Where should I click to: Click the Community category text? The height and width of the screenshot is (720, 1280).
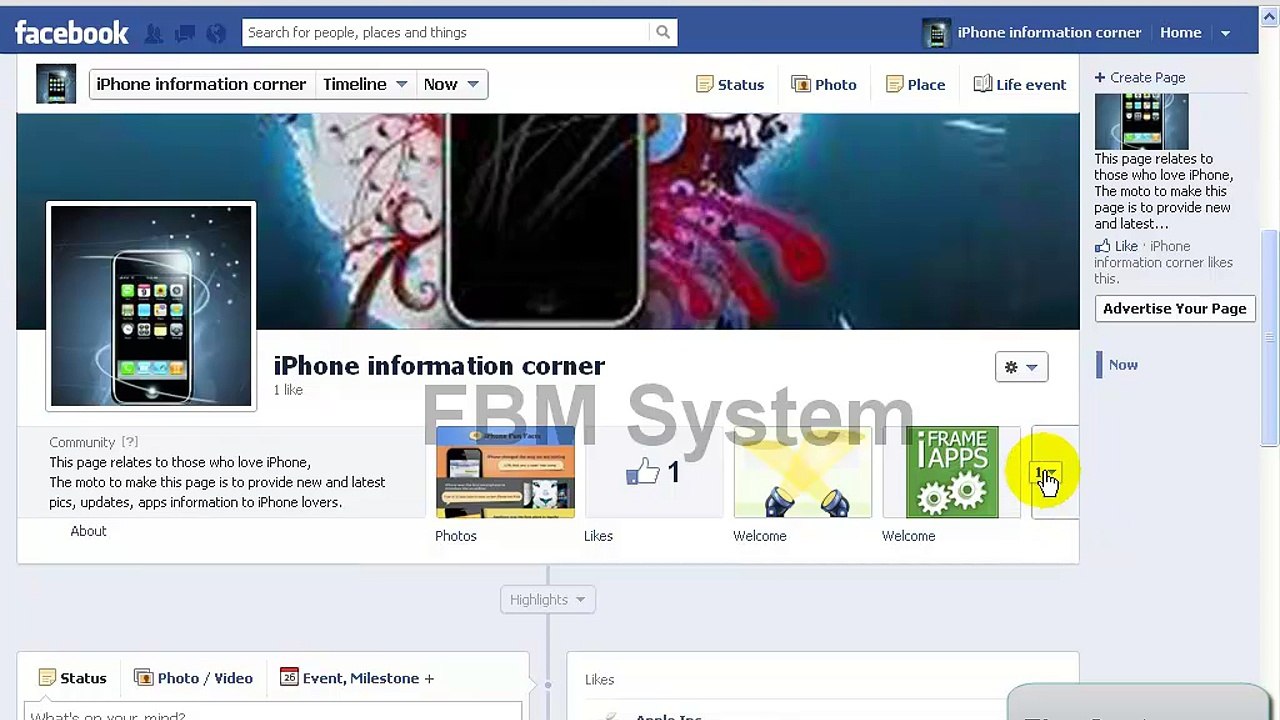pos(82,442)
